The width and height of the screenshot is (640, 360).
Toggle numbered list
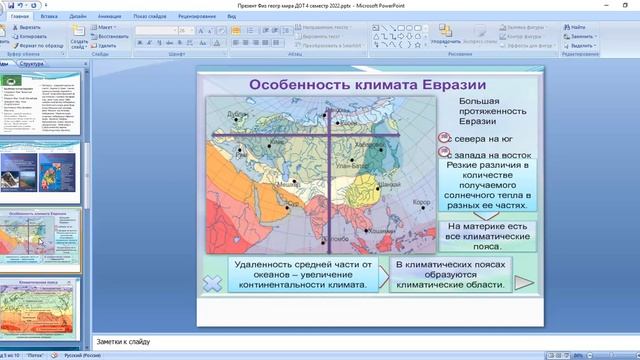[x=250, y=31]
